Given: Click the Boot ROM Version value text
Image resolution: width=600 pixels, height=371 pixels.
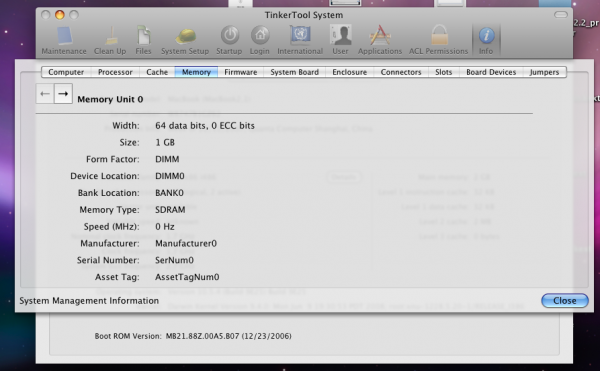Looking at the screenshot, I should click(228, 336).
